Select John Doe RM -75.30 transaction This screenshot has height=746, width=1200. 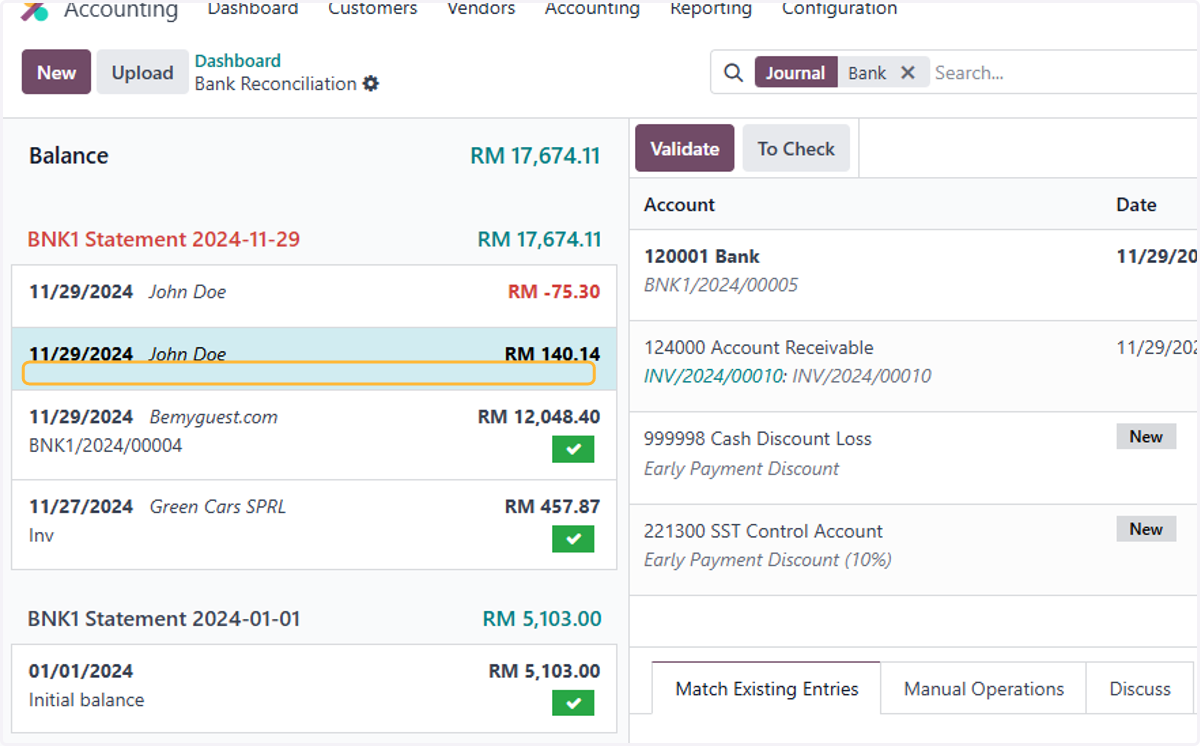coord(314,296)
